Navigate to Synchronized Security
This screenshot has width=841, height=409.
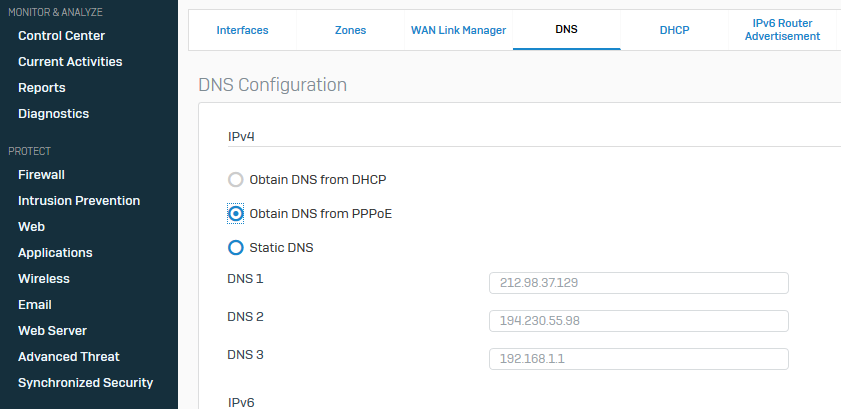tap(85, 383)
